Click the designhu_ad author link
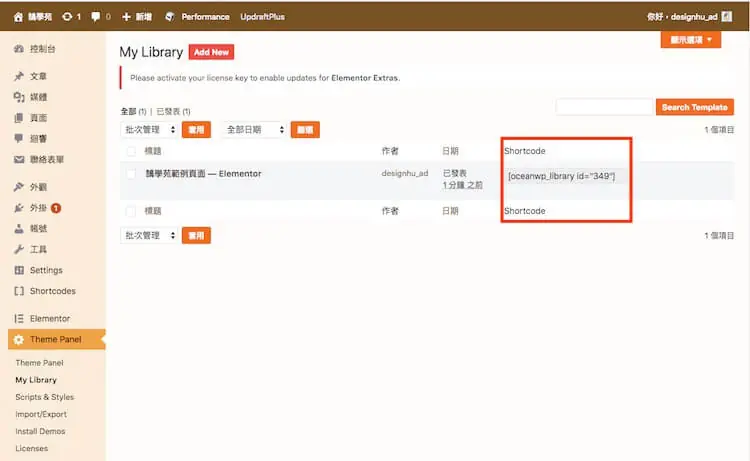The image size is (750, 461). 405,173
